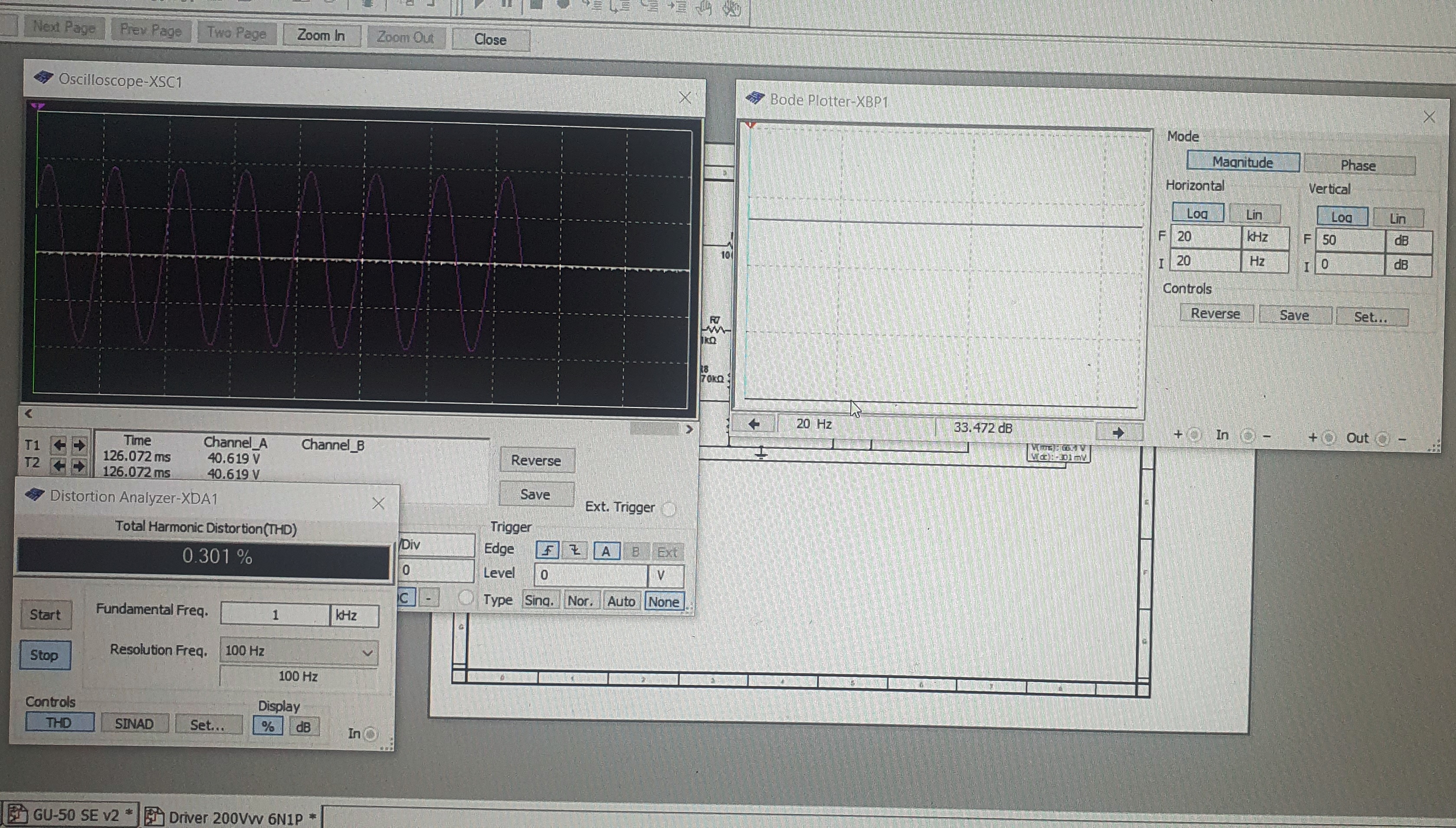Click the Bode Plotter In plus terminal
Screen dimensions: 1456x828
point(1194,435)
